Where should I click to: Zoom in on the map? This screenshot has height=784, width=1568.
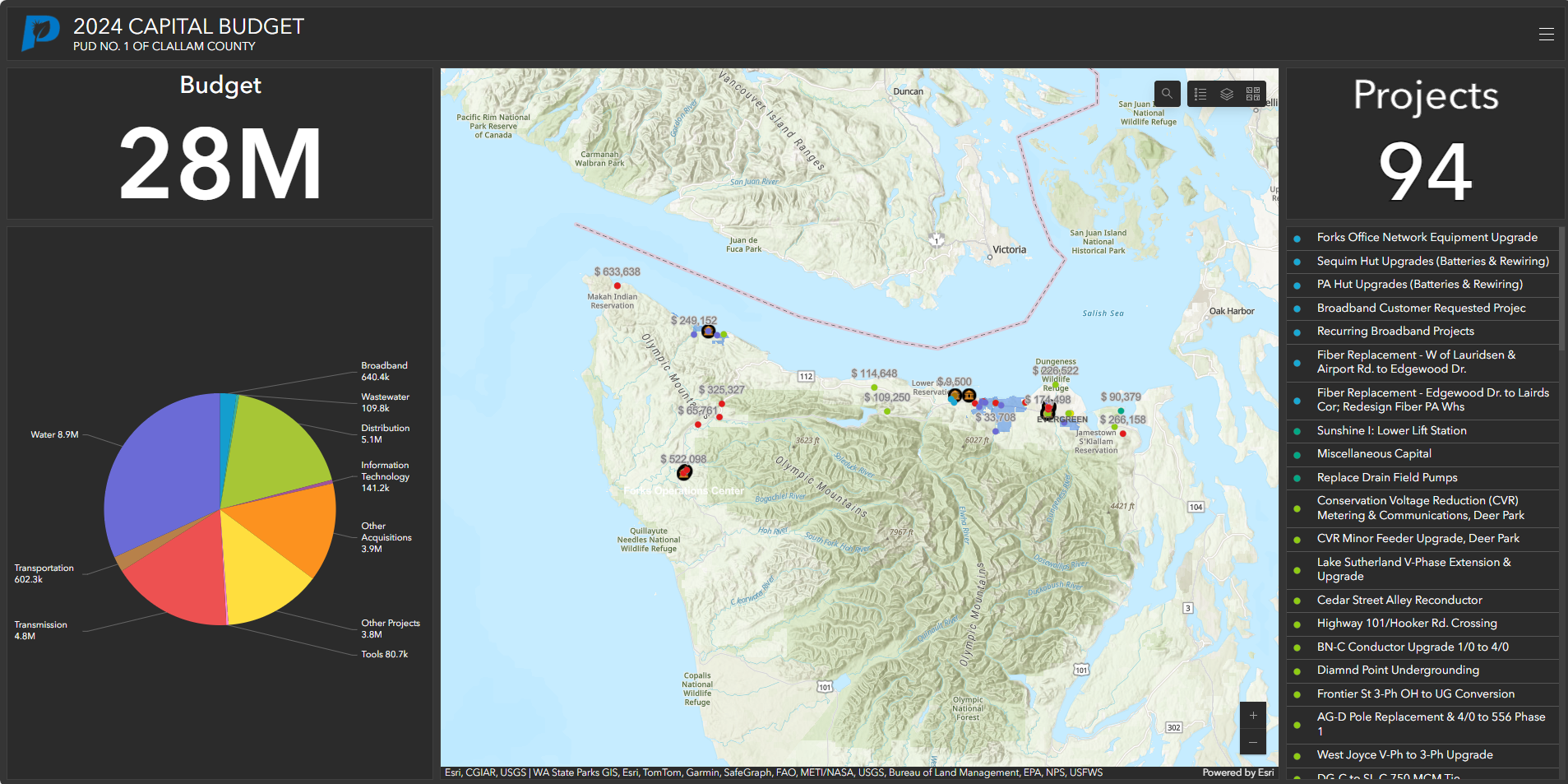[1252, 715]
